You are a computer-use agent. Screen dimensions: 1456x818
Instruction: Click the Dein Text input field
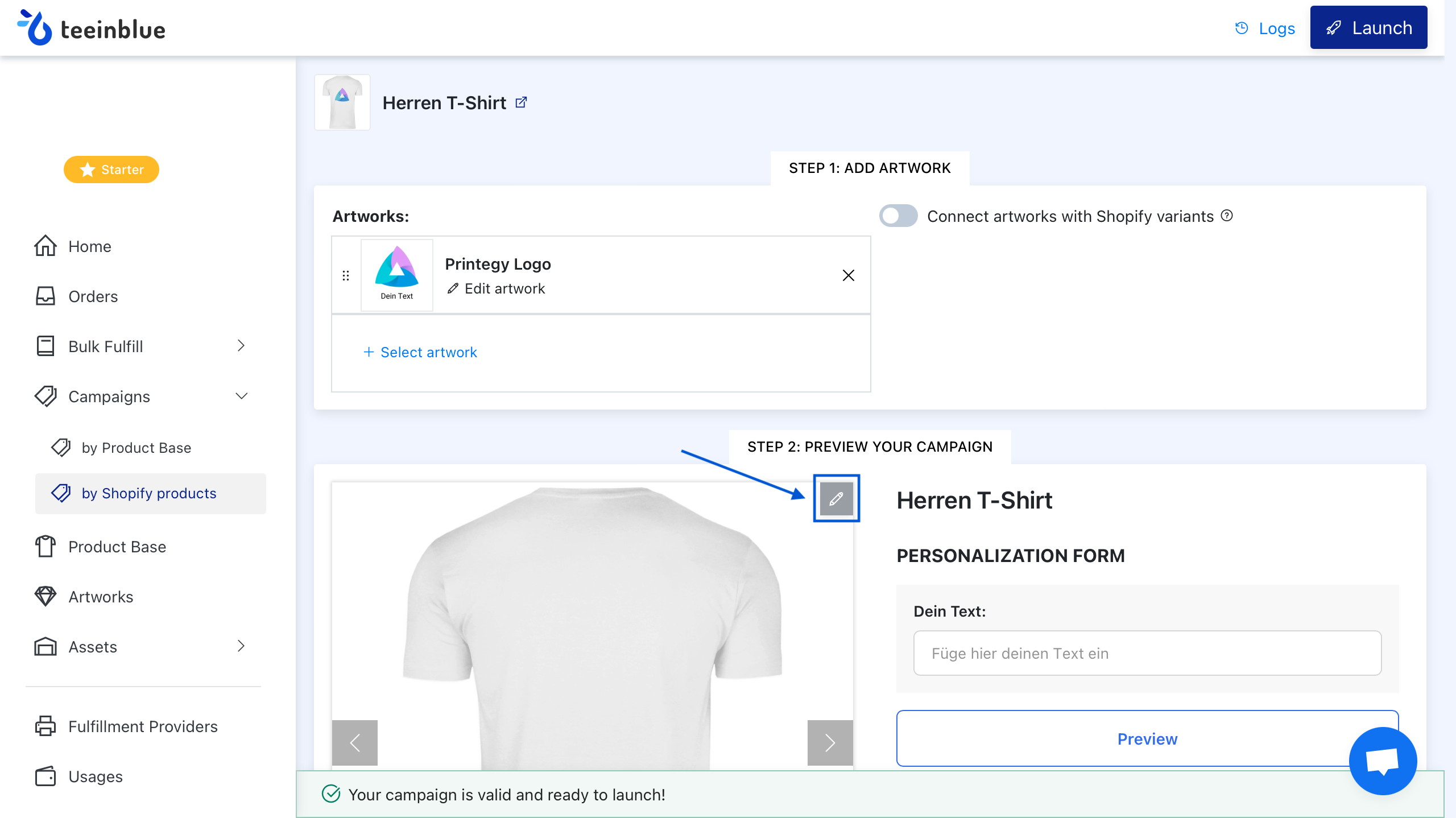coord(1147,653)
